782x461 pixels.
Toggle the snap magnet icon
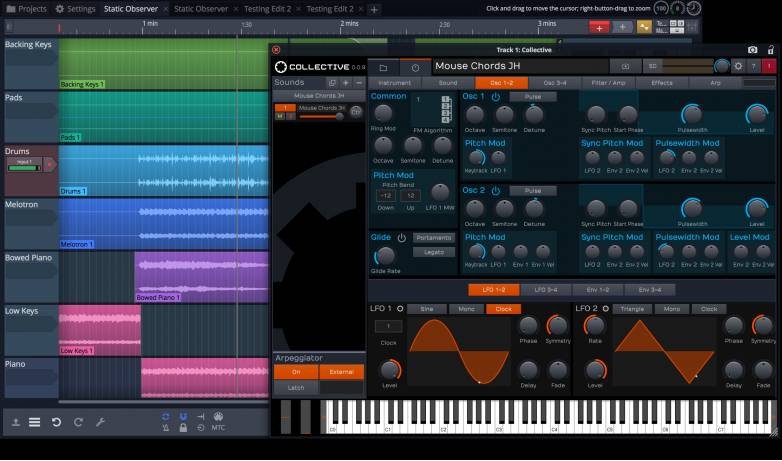(x=183, y=416)
